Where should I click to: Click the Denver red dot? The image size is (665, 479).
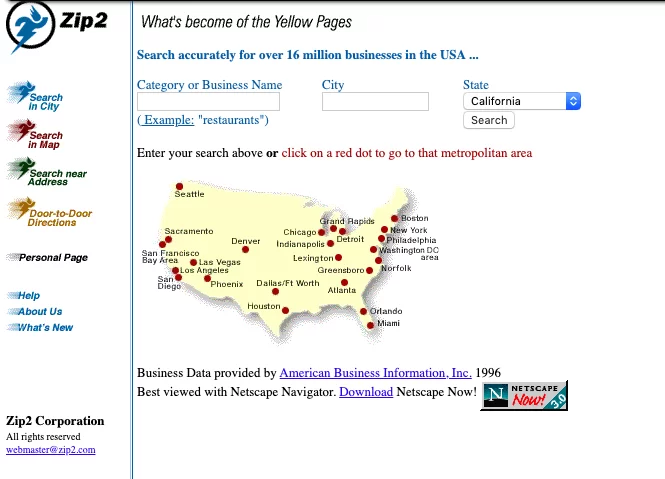(245, 249)
